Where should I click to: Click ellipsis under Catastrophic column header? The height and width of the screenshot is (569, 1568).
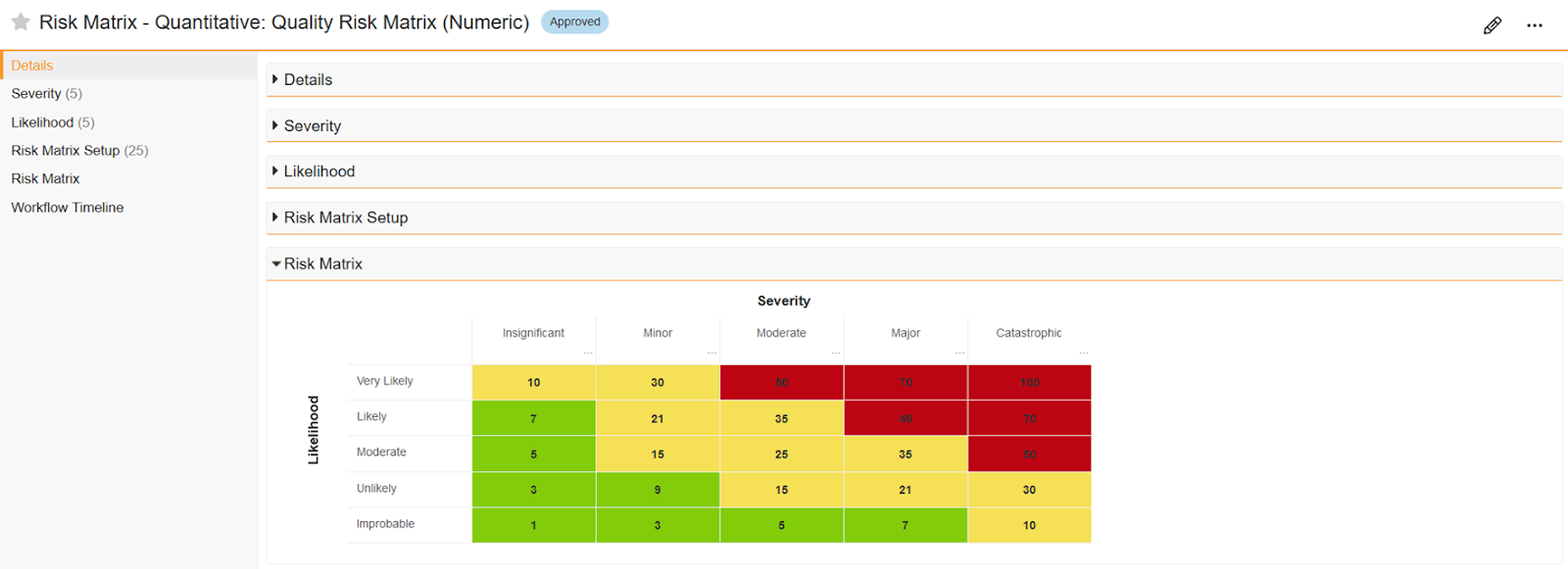click(1083, 353)
